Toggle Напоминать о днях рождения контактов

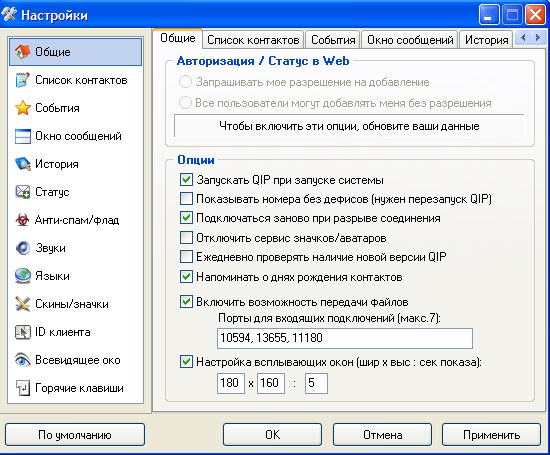coord(186,277)
